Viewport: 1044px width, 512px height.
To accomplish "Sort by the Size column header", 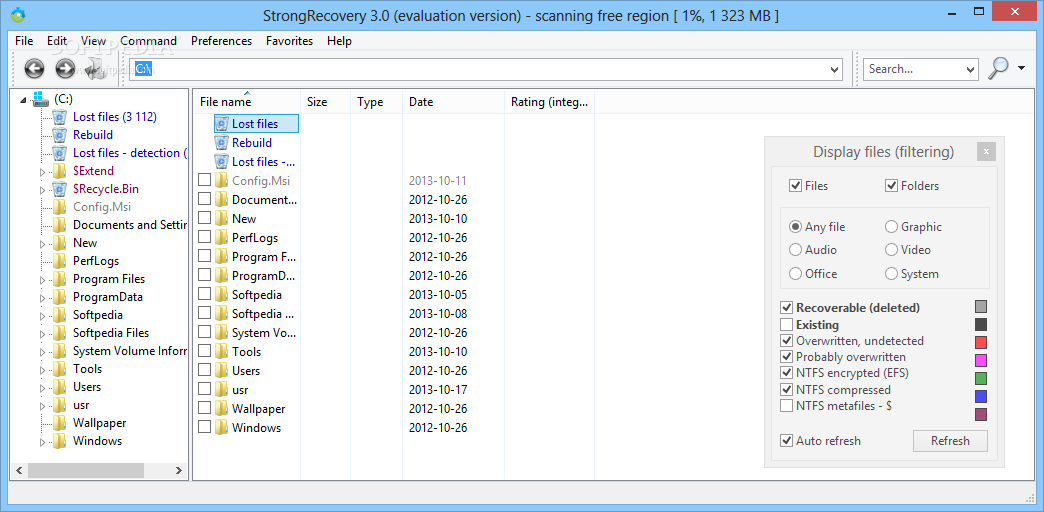I will click(x=326, y=102).
